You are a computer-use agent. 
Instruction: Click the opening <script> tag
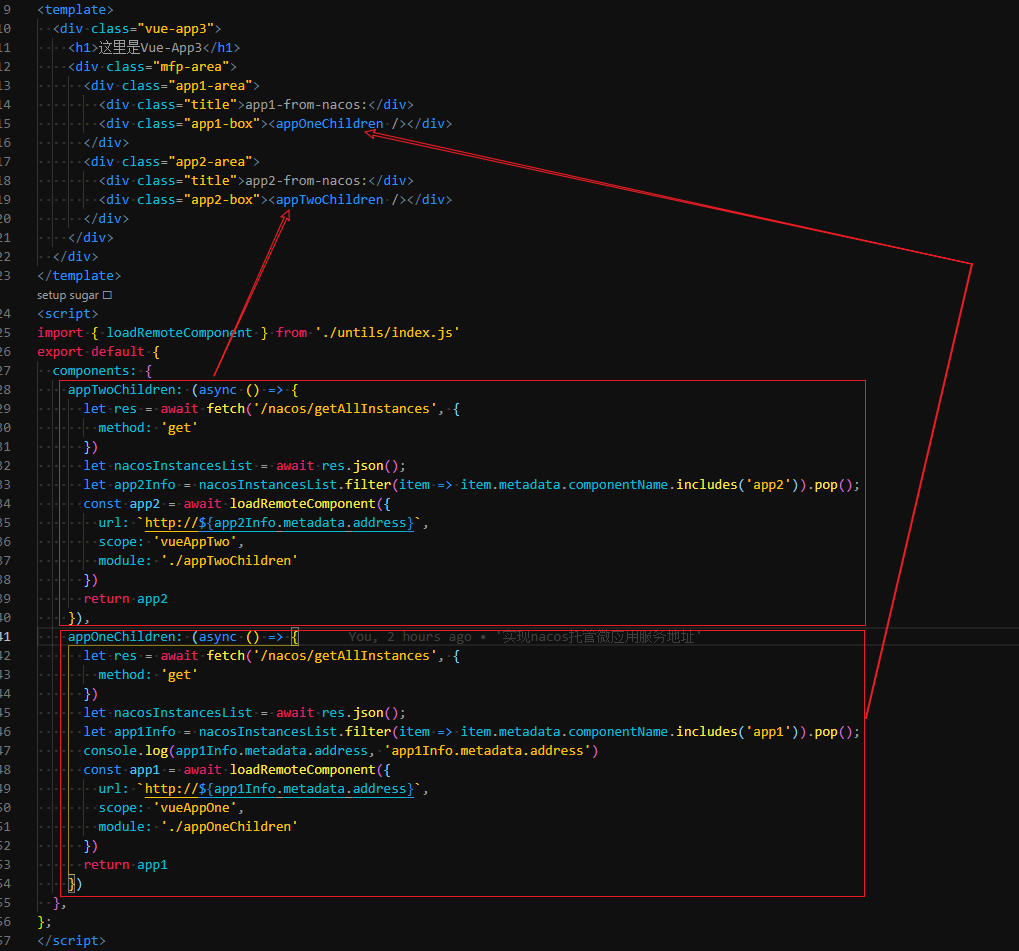(x=68, y=313)
